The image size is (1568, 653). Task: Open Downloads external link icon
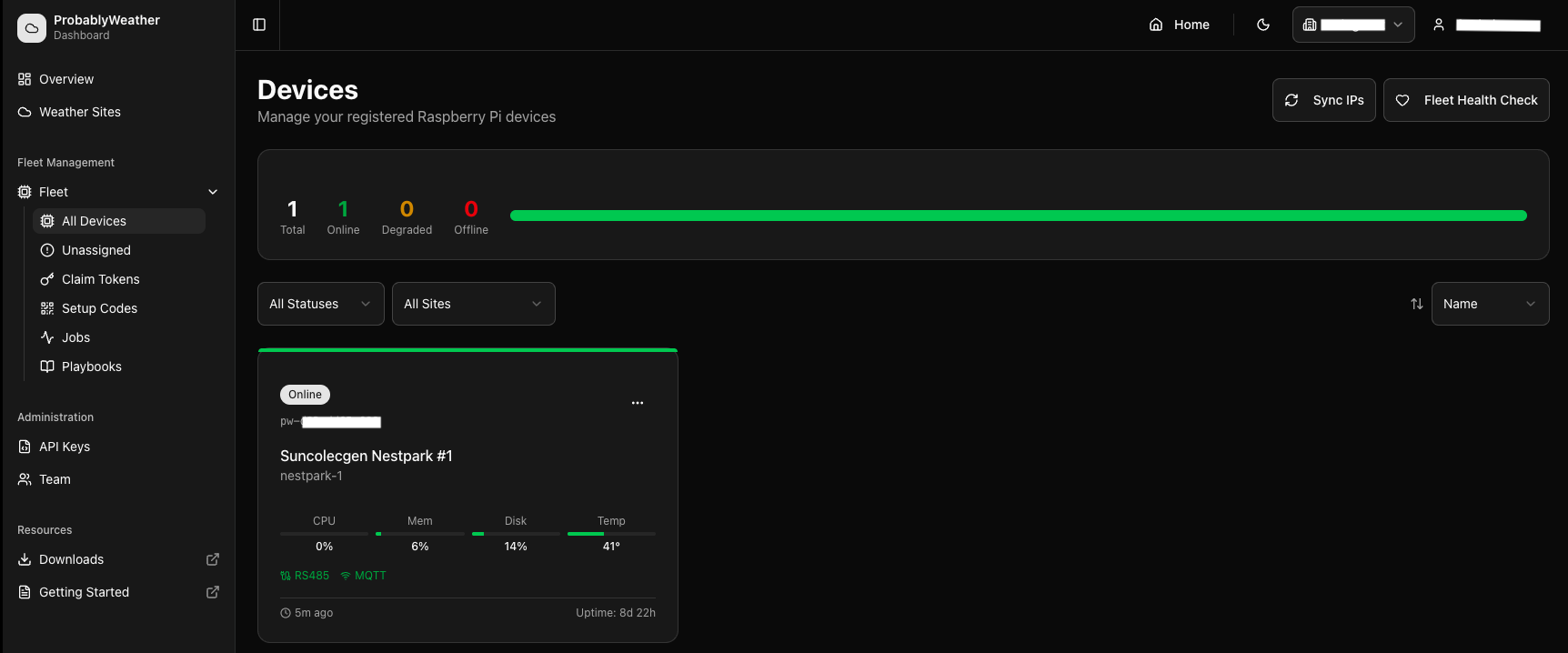213,559
